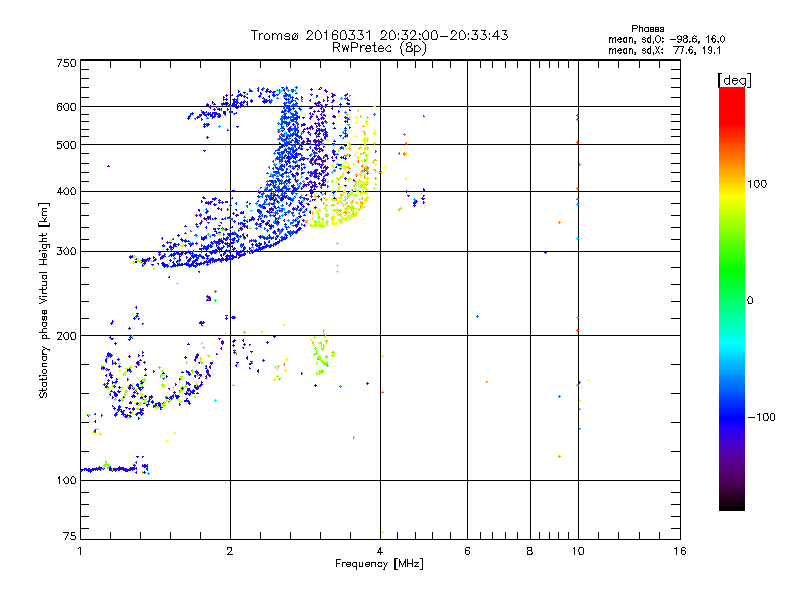Click x-axis tick label '8'

530,551
